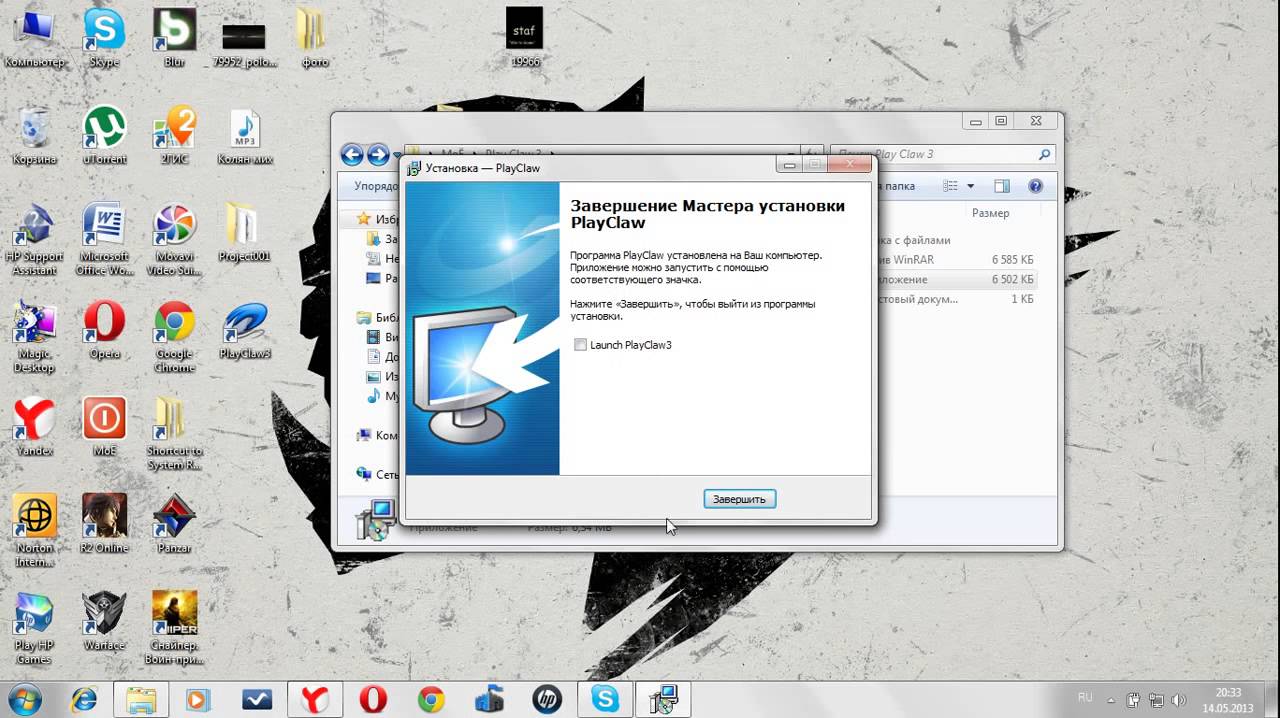The image size is (1280, 718).
Task: Open Internet Explorer from taskbar
Action: pos(82,699)
